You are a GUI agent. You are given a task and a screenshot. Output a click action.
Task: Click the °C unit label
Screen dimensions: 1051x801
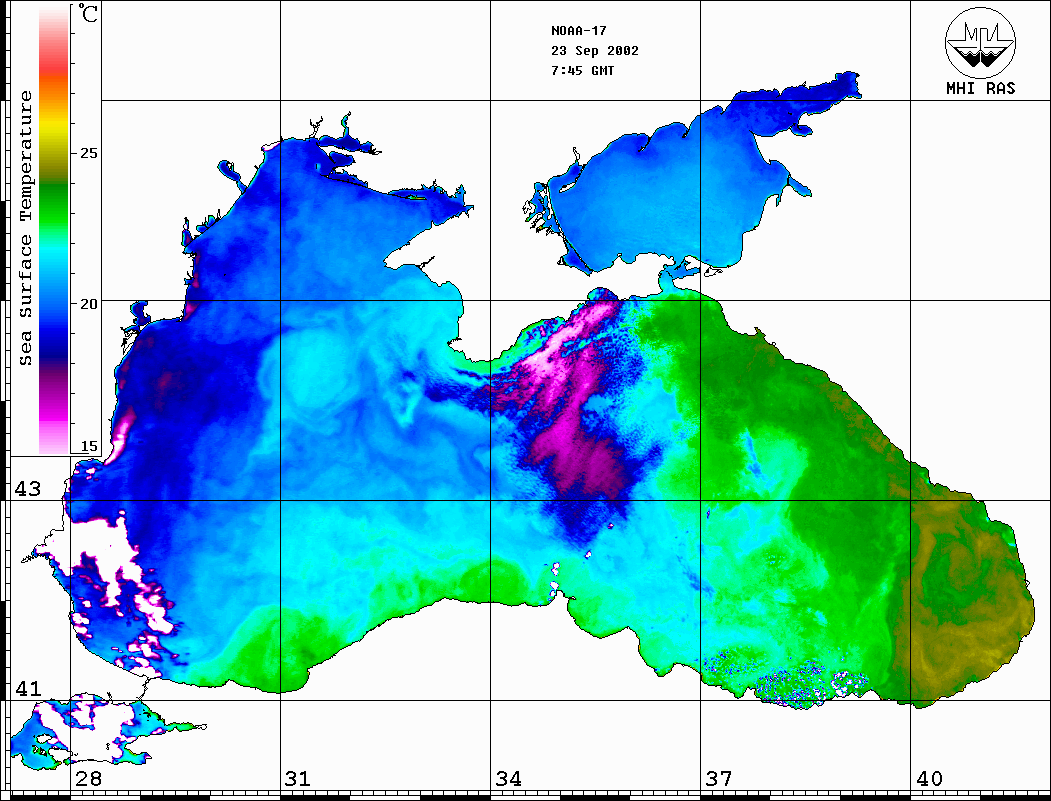click(88, 13)
